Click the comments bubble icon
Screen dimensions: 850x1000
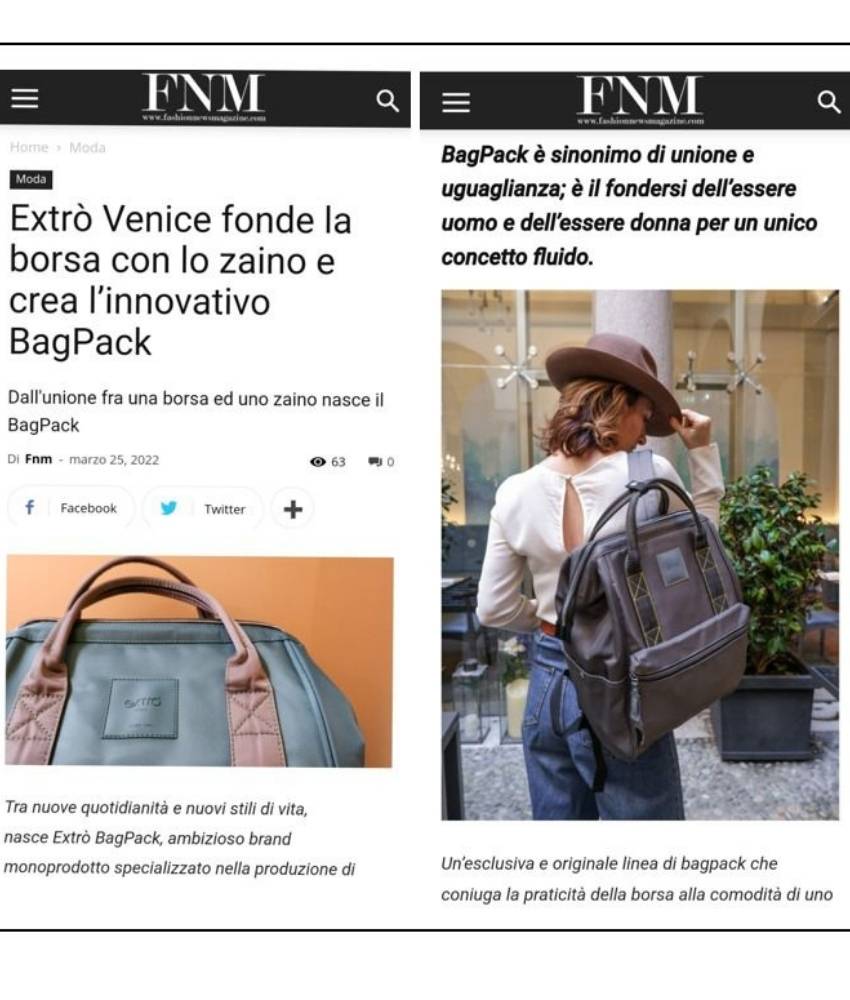click(375, 462)
